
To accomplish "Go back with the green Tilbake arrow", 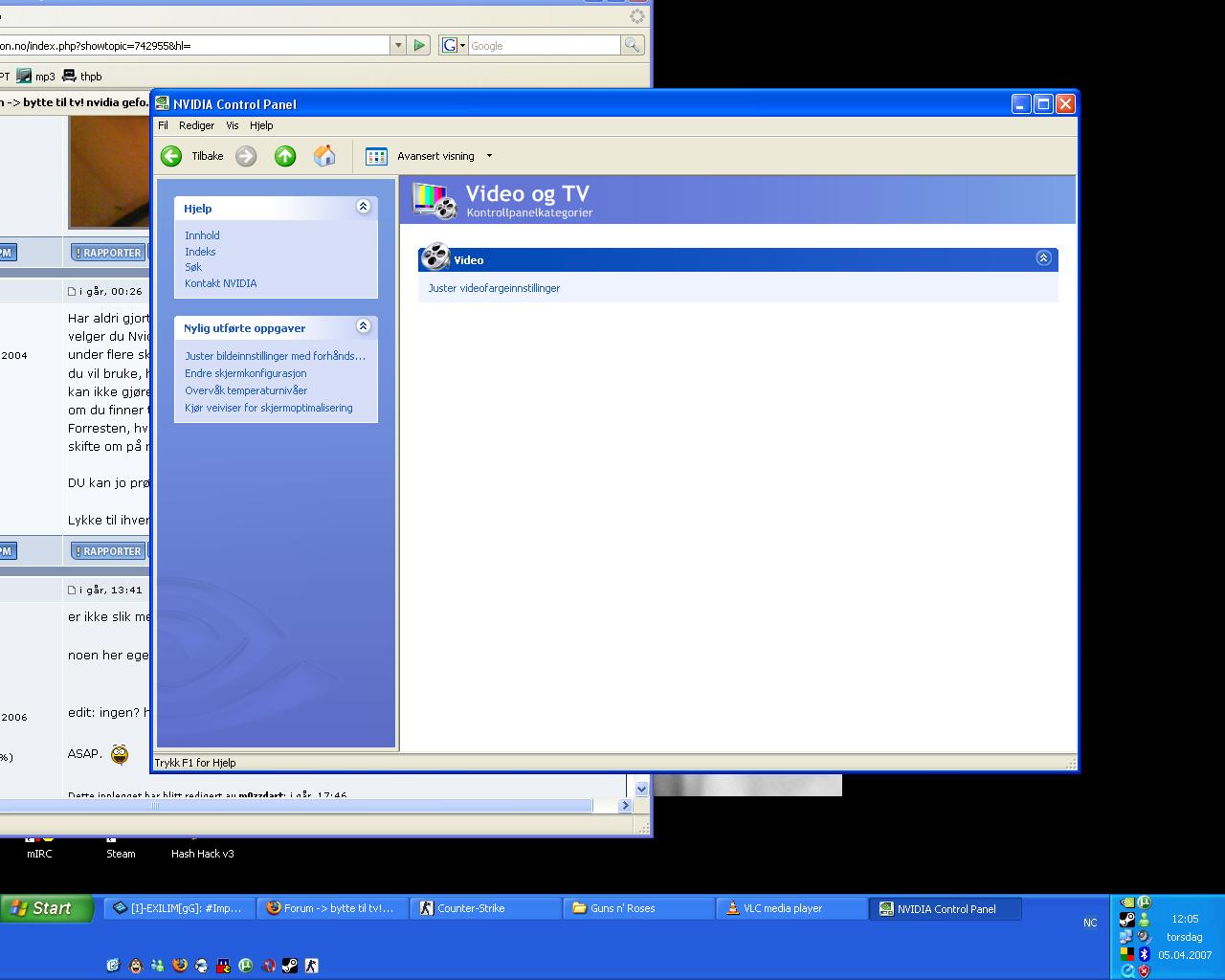I will [171, 156].
